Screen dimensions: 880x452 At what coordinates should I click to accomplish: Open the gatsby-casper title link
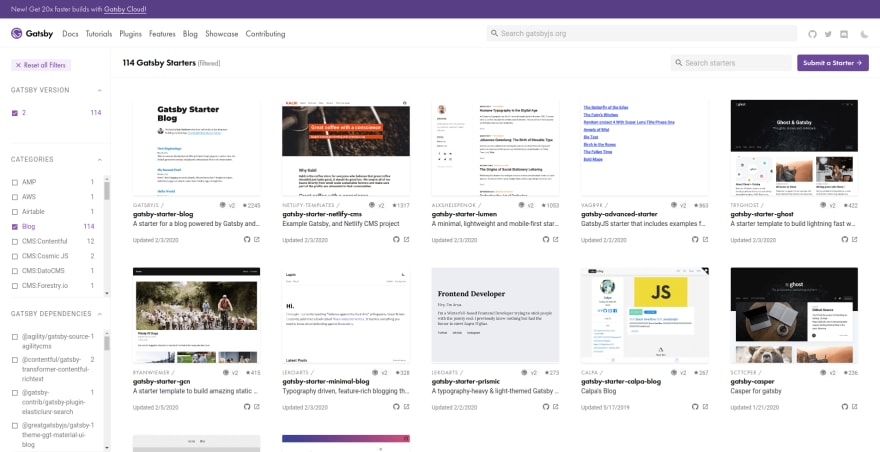click(755, 381)
